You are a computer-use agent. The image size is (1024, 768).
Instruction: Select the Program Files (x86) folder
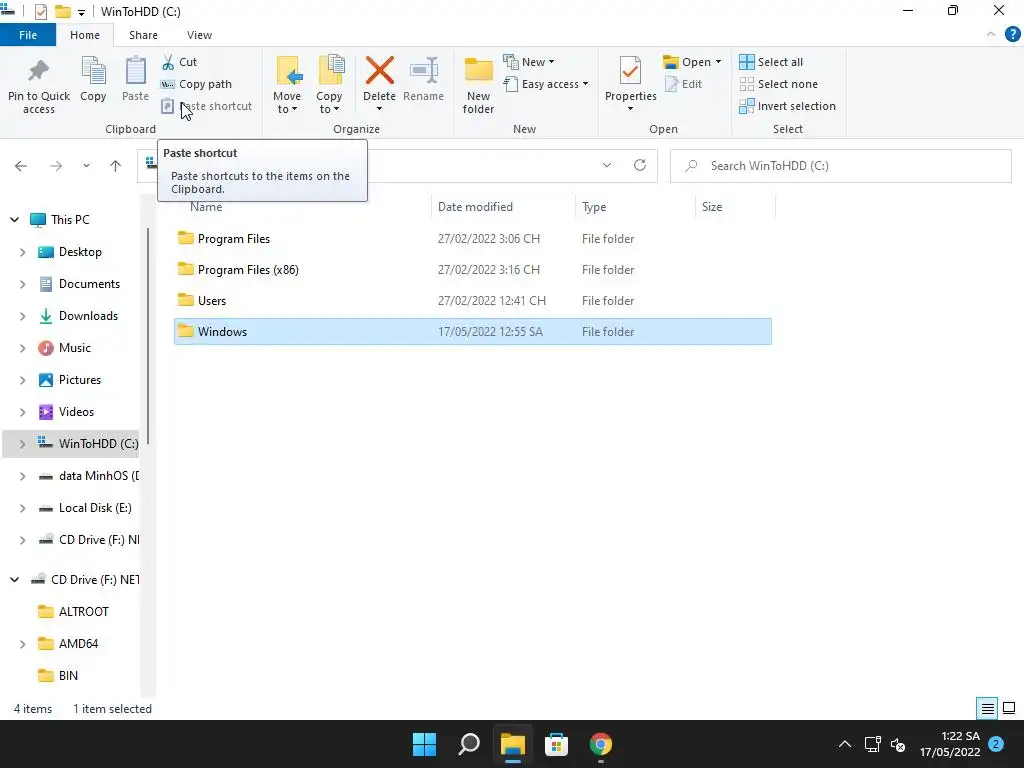[473, 270]
